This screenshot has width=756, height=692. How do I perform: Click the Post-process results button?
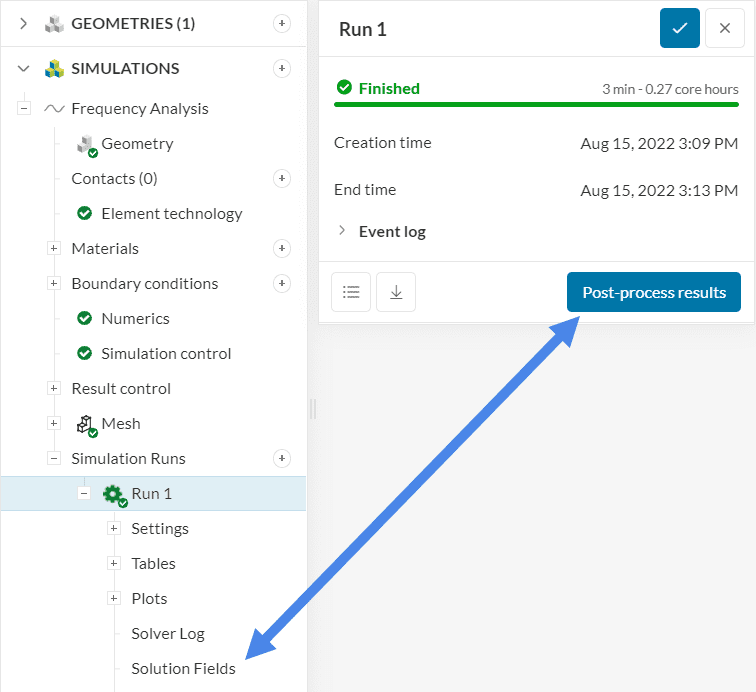click(x=653, y=292)
